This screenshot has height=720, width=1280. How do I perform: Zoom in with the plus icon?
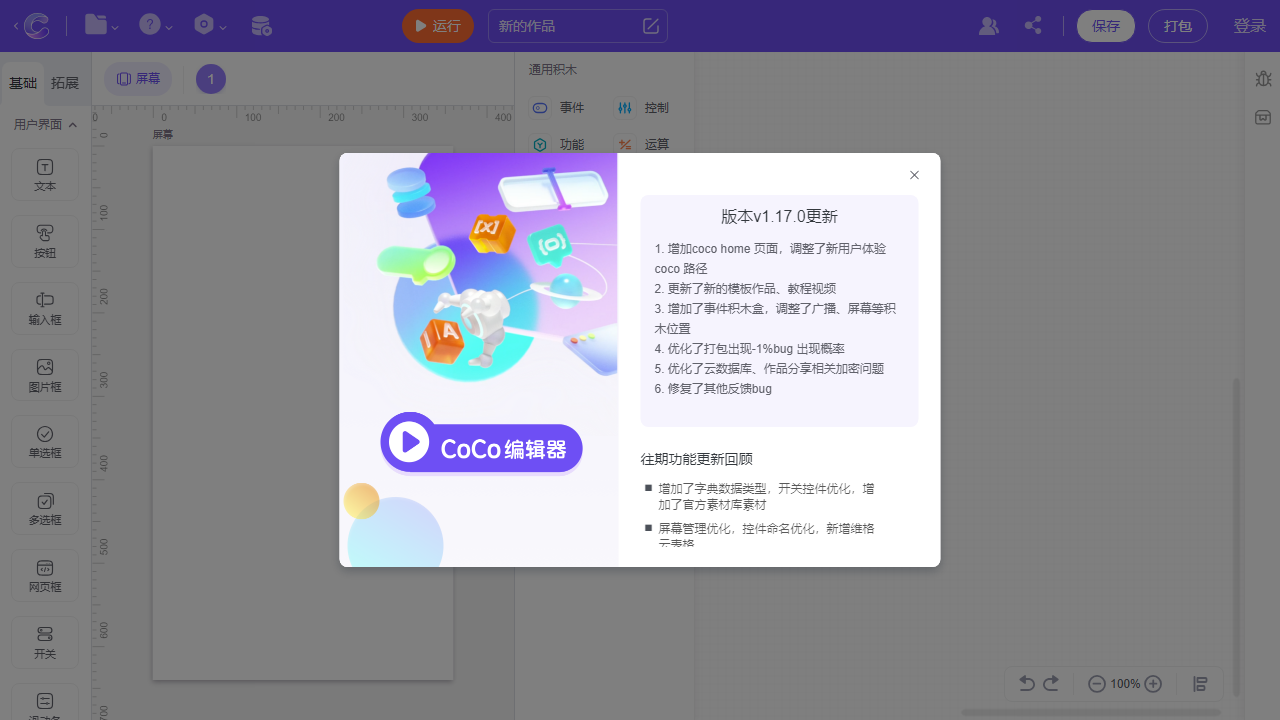click(1153, 684)
